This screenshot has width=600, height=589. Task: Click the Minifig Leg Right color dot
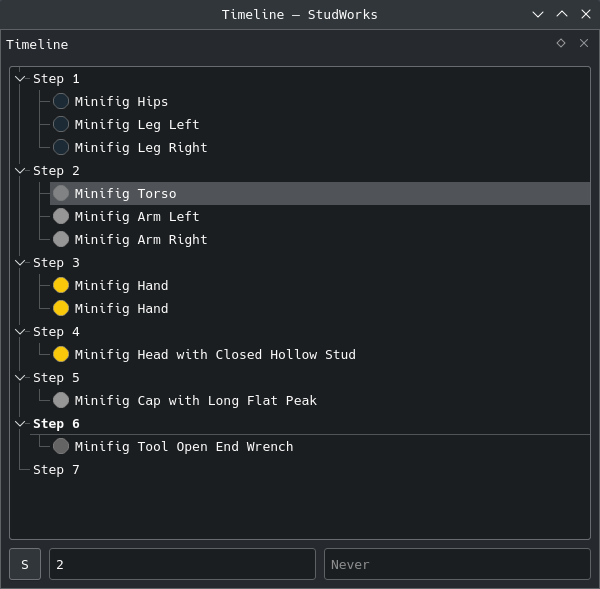tap(61, 147)
